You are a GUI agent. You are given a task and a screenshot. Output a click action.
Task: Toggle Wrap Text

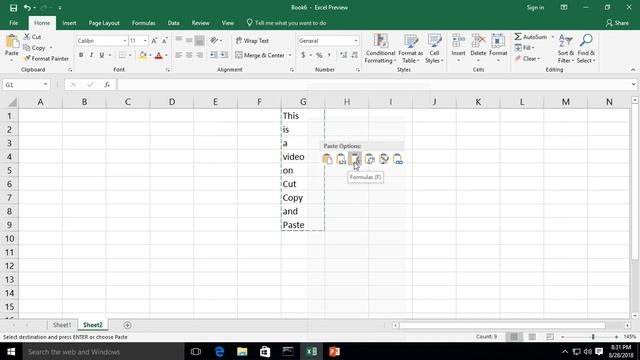[x=252, y=41]
